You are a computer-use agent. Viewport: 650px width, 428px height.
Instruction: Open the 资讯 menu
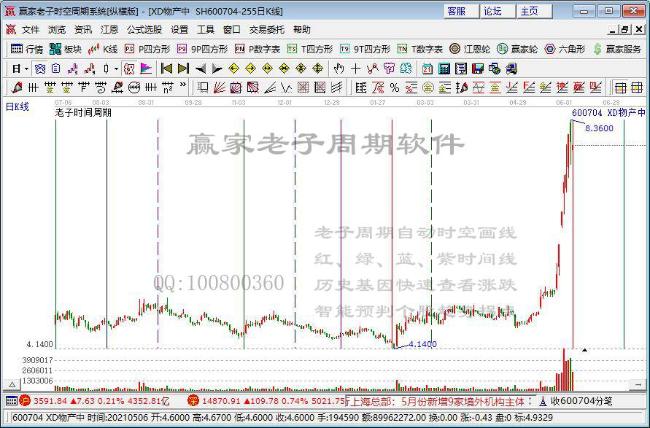pyautogui.click(x=82, y=30)
